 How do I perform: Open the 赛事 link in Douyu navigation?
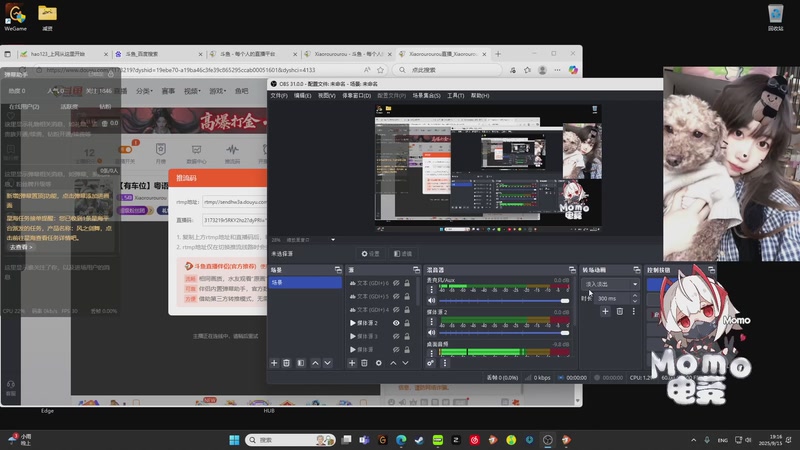(168, 91)
